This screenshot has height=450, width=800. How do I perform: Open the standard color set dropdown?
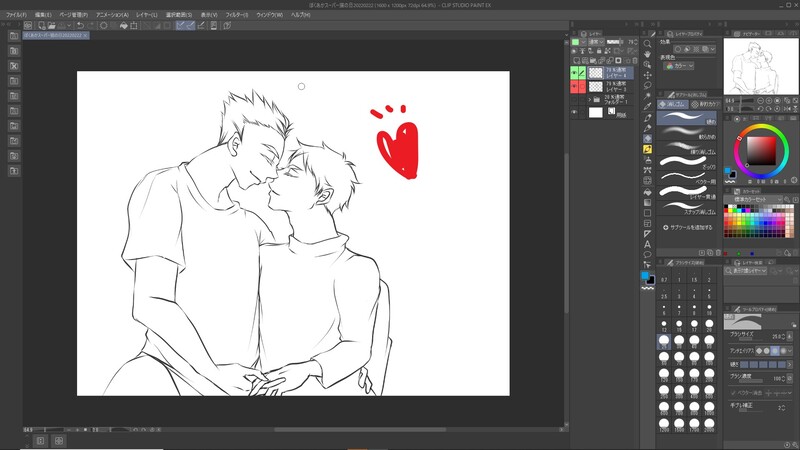point(761,198)
